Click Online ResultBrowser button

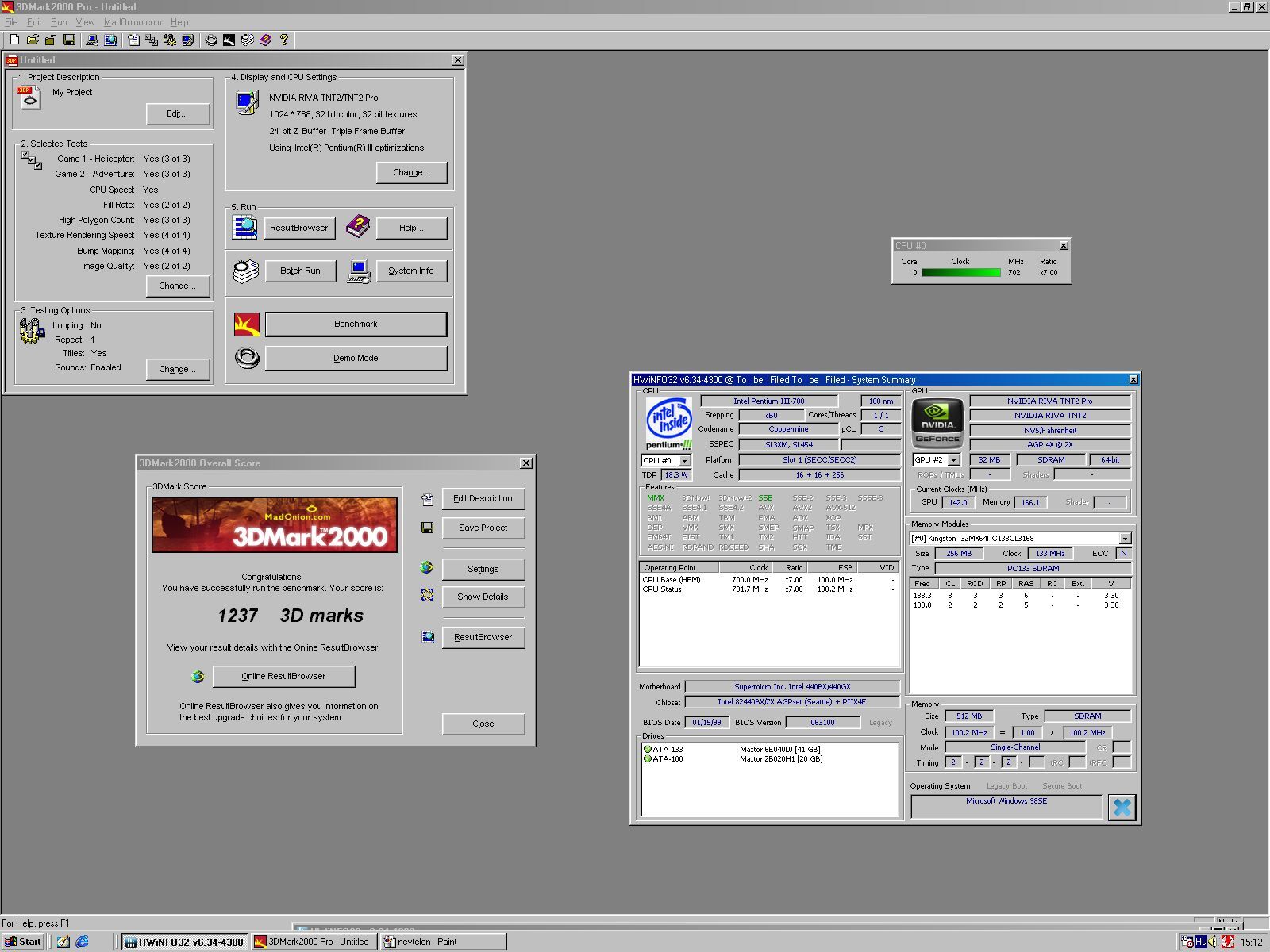pos(283,676)
